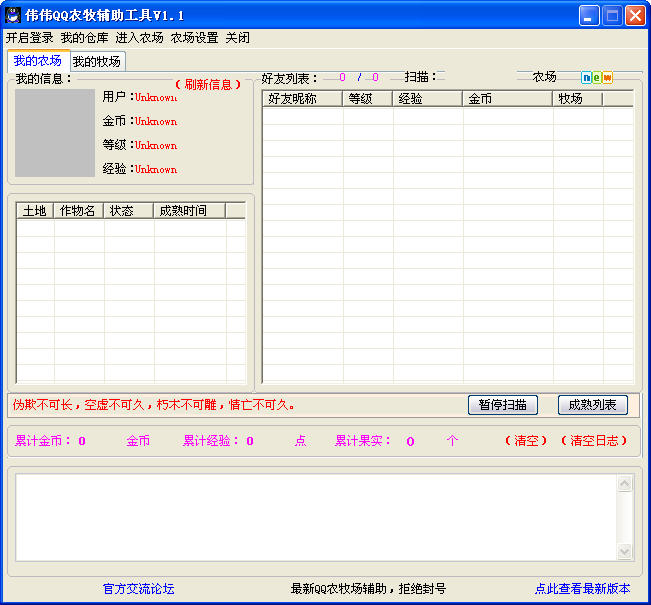Screen dimensions: 651x605
Task: Click the 状态 column header
Action: (128, 211)
